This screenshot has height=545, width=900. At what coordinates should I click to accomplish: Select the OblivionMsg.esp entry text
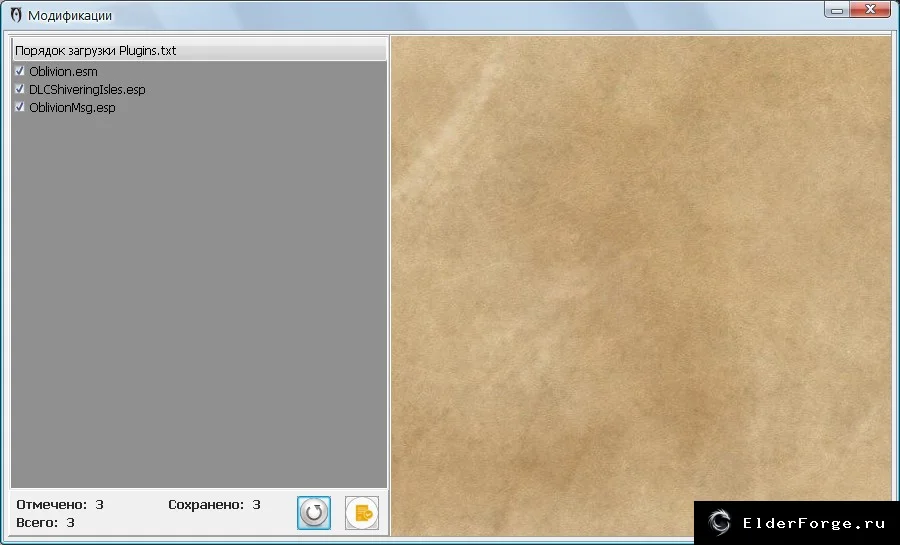coord(72,107)
